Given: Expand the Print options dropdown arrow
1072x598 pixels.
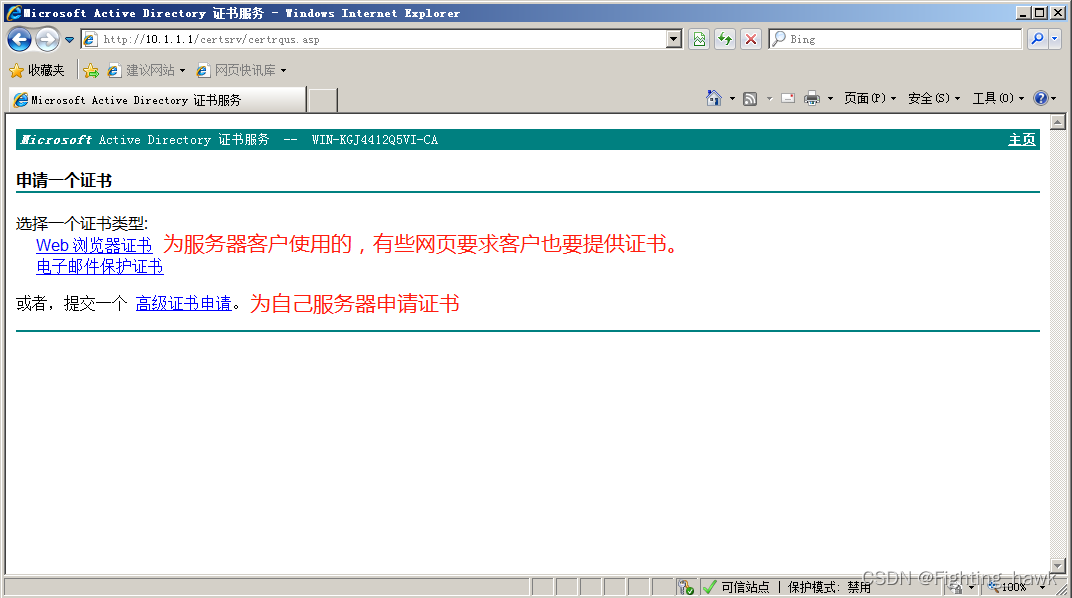Looking at the screenshot, I should click(830, 98).
